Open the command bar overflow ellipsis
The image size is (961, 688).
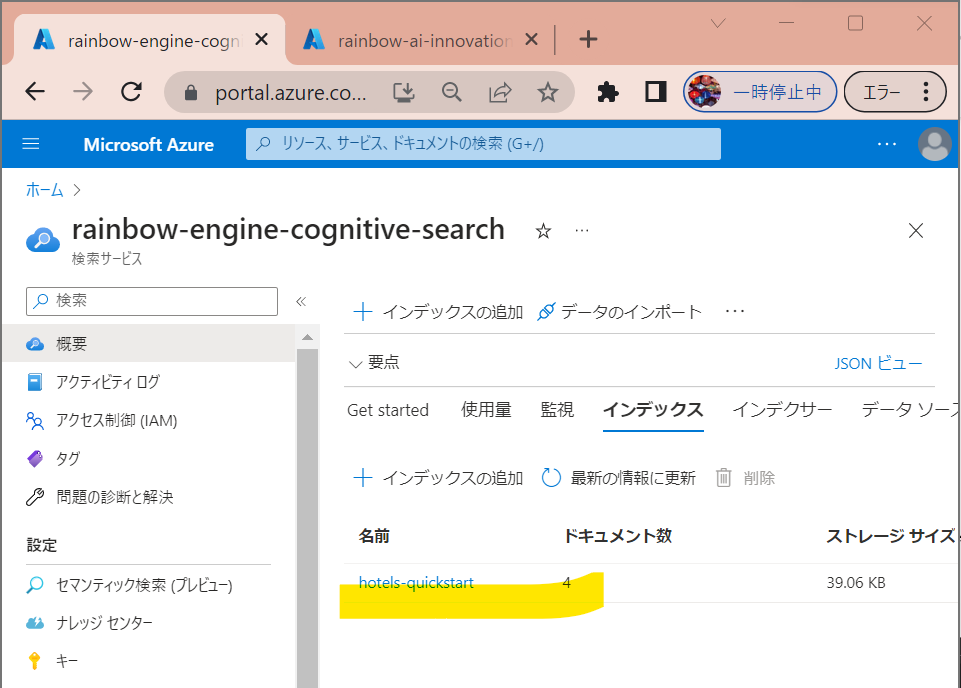[x=734, y=311]
